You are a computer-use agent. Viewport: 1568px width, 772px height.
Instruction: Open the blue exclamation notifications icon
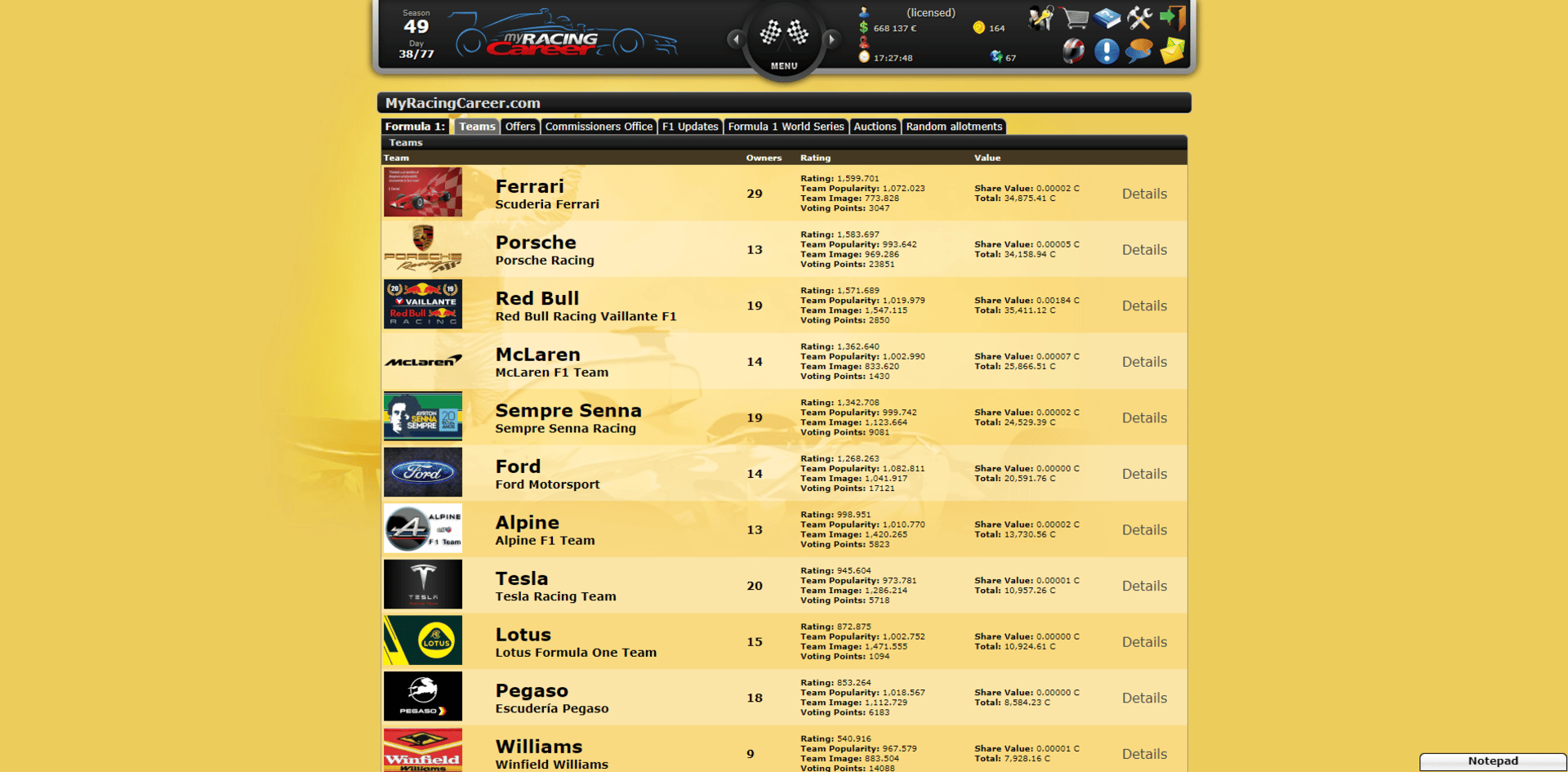click(1107, 51)
